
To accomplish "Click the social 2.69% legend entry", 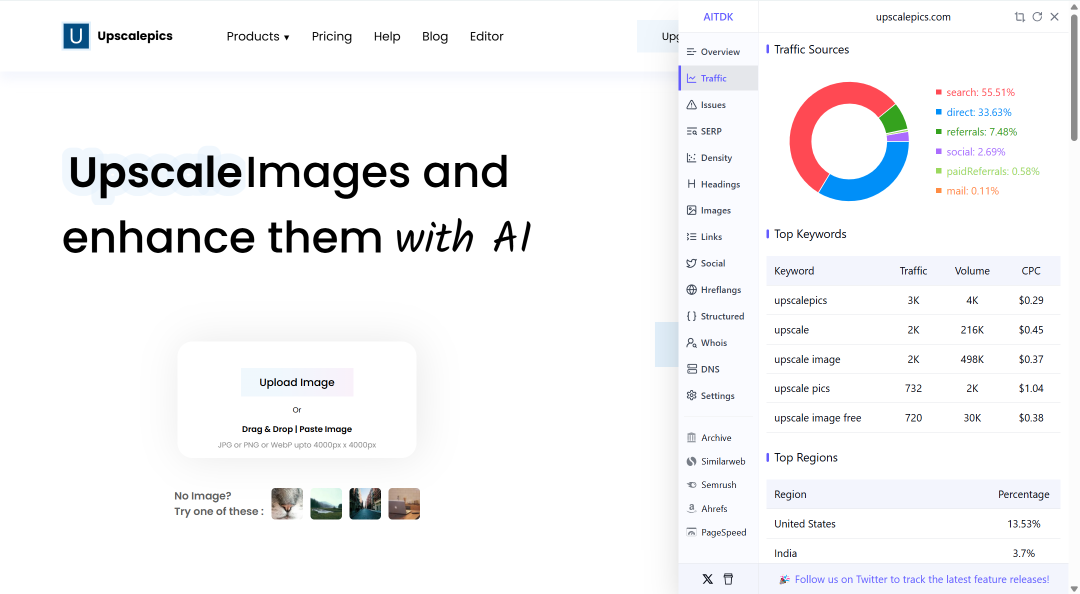I will tap(970, 152).
